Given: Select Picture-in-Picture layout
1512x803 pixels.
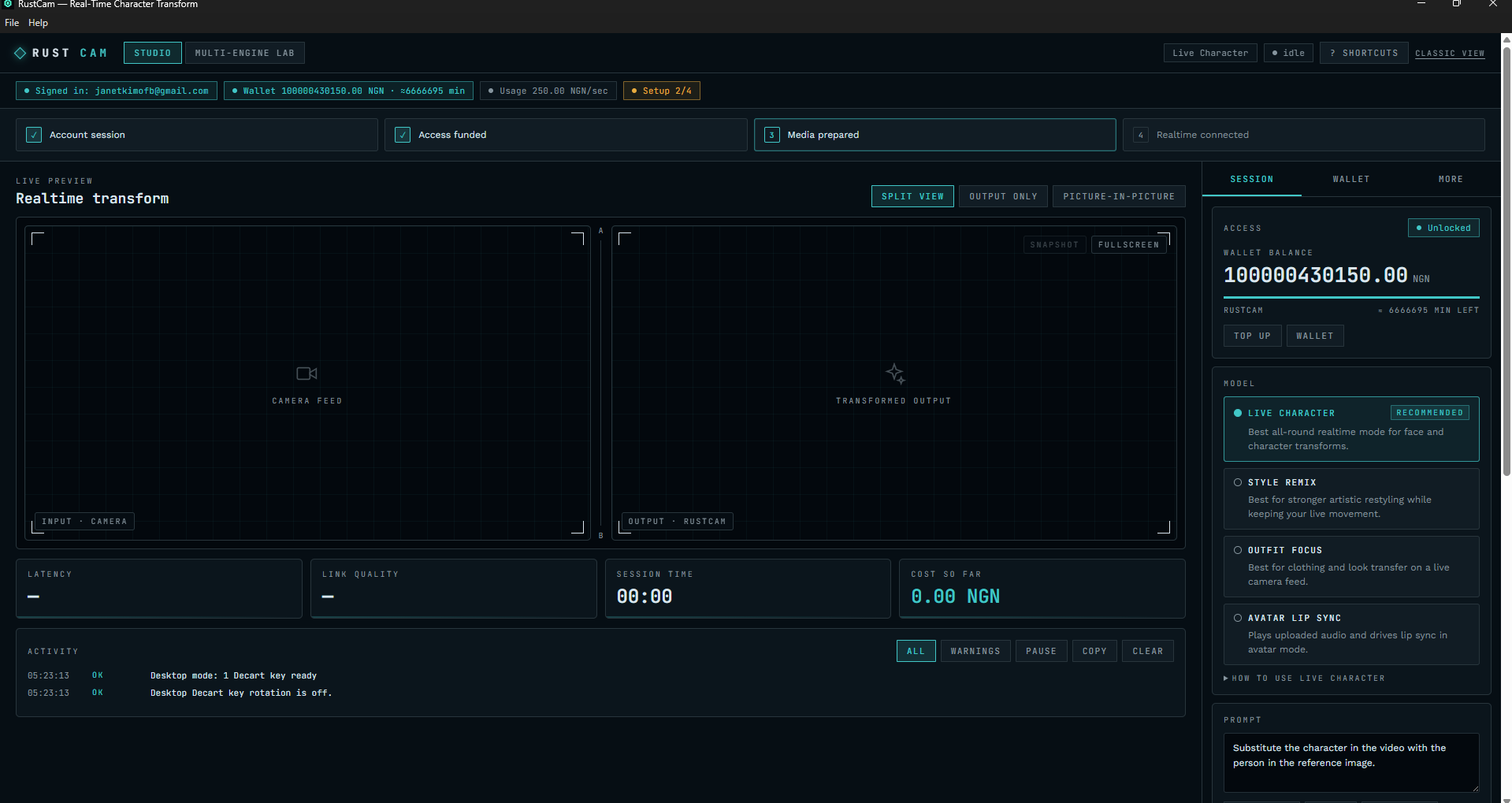Looking at the screenshot, I should click(1118, 196).
